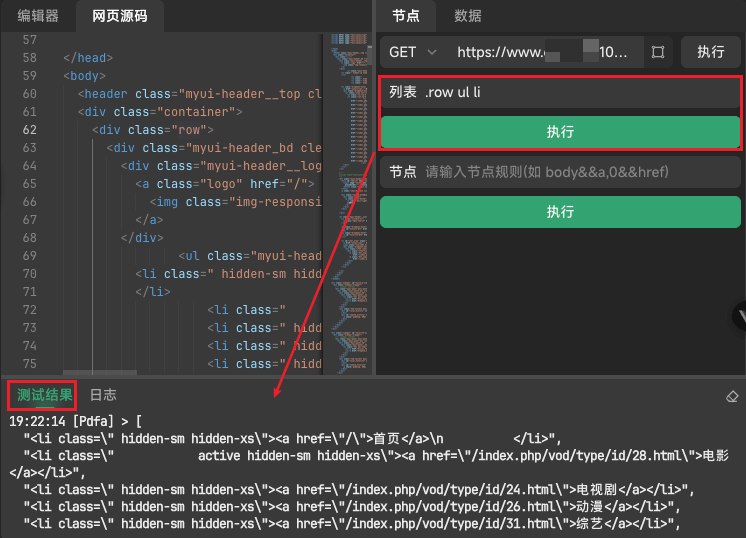The height and width of the screenshot is (538, 746).
Task: Show the 测试结果 panel tab
Action: (x=44, y=395)
